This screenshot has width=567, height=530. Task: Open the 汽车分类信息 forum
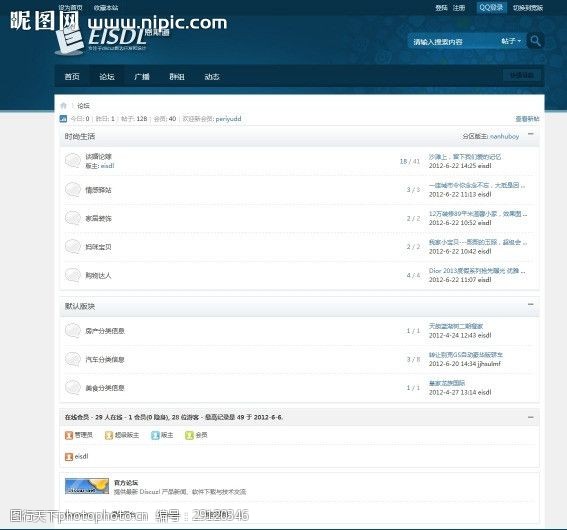point(105,360)
